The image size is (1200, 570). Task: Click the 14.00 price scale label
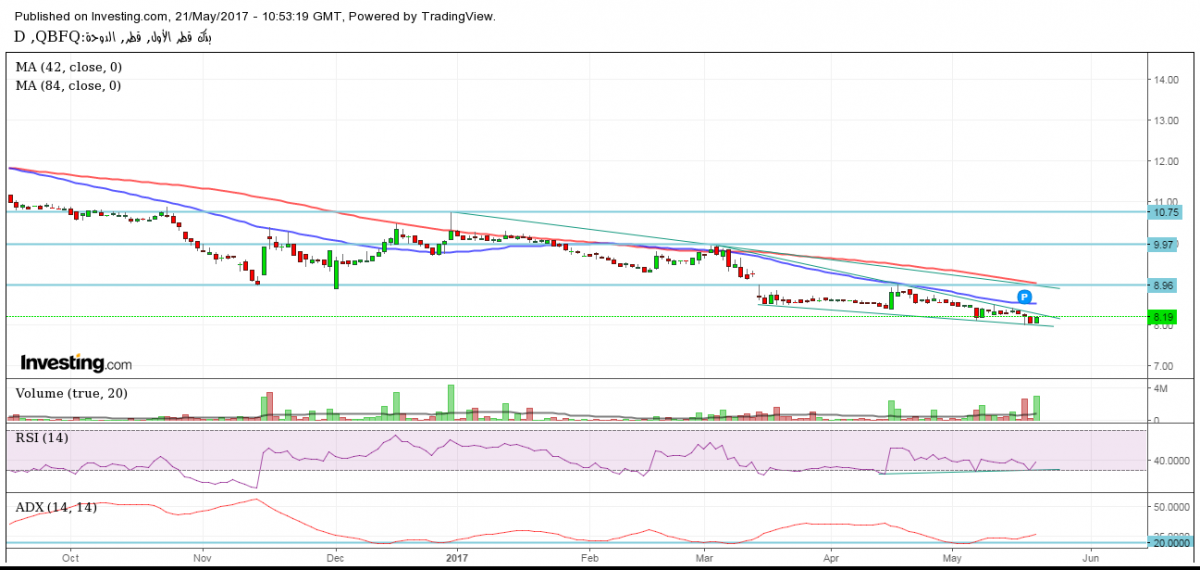1166,79
